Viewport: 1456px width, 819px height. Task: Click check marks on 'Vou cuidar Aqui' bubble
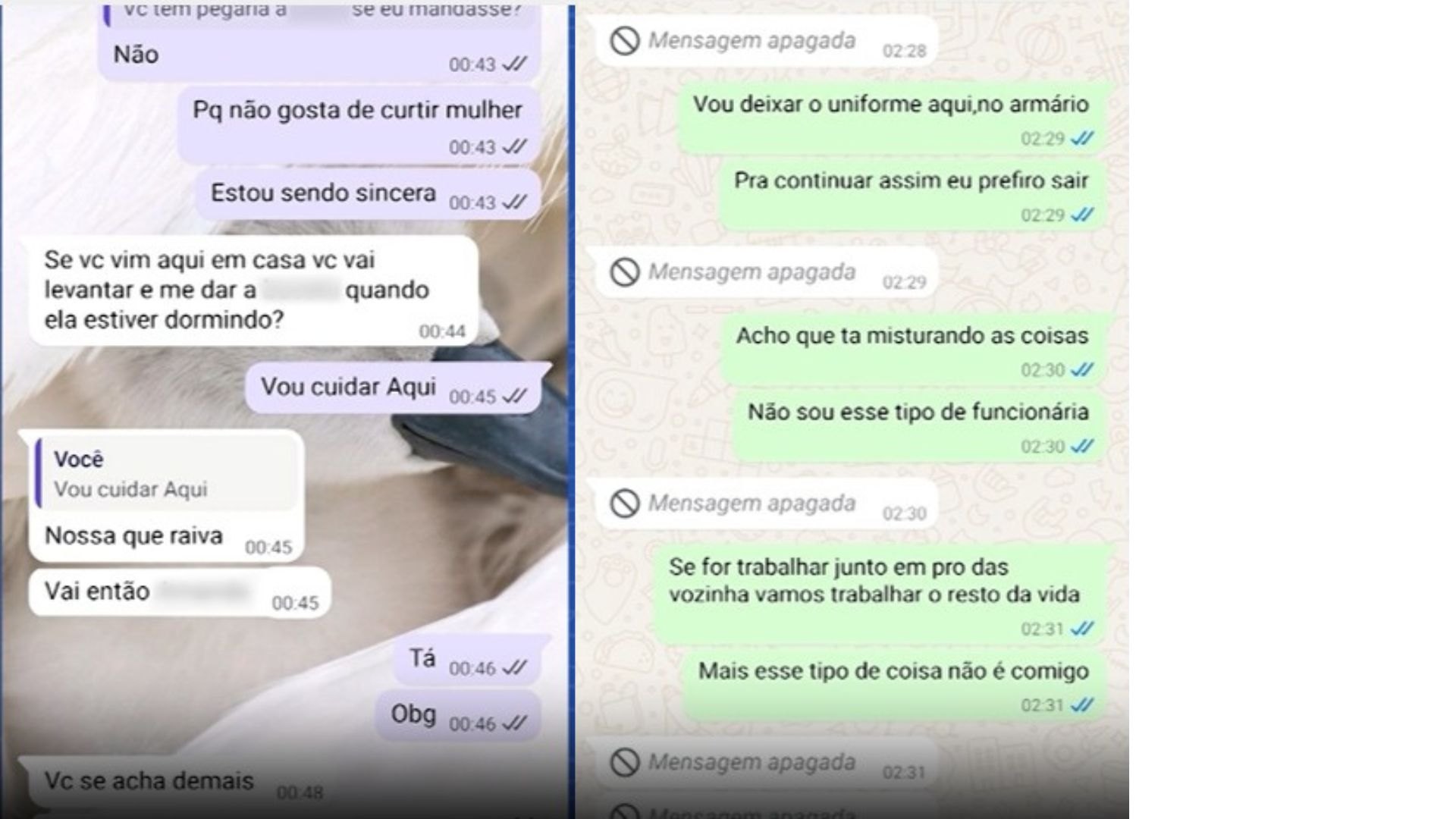click(x=515, y=397)
